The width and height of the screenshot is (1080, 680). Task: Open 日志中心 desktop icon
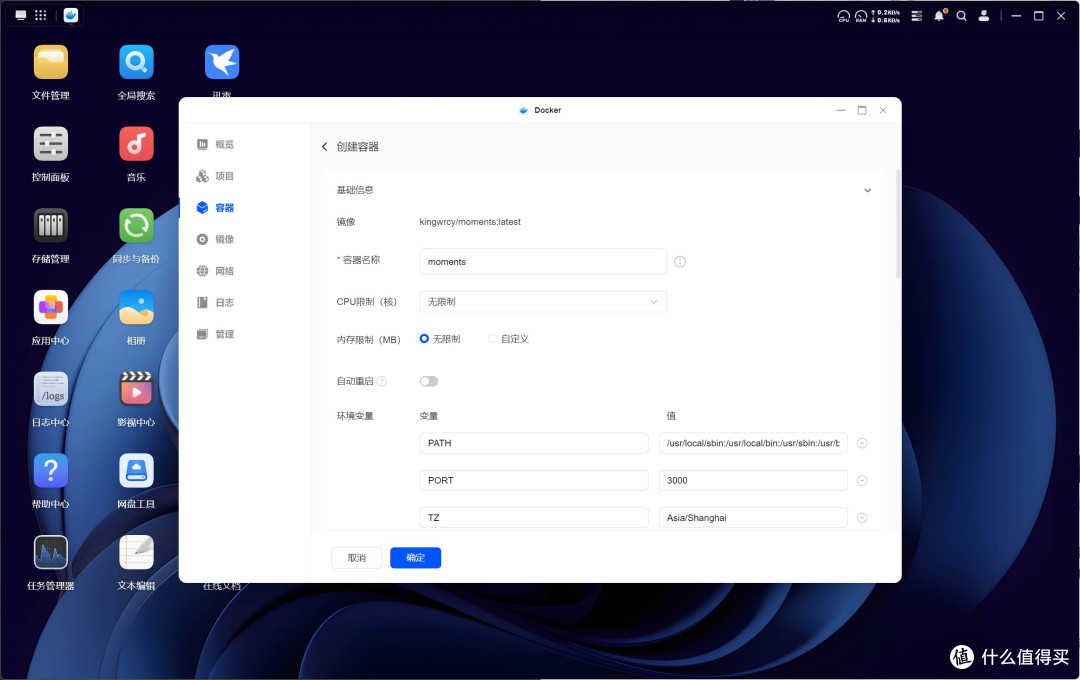(x=50, y=389)
